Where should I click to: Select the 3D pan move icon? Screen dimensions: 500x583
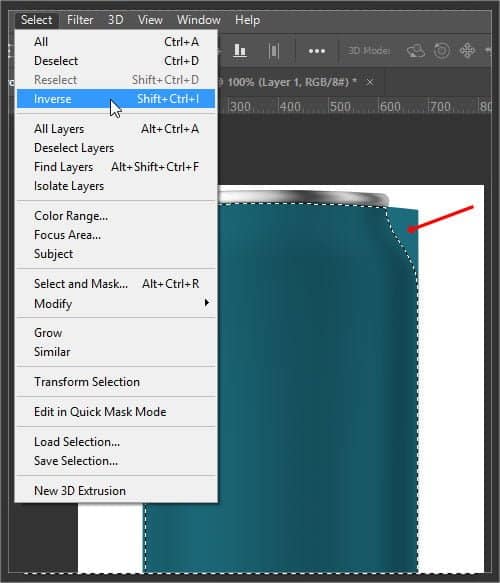(x=467, y=50)
